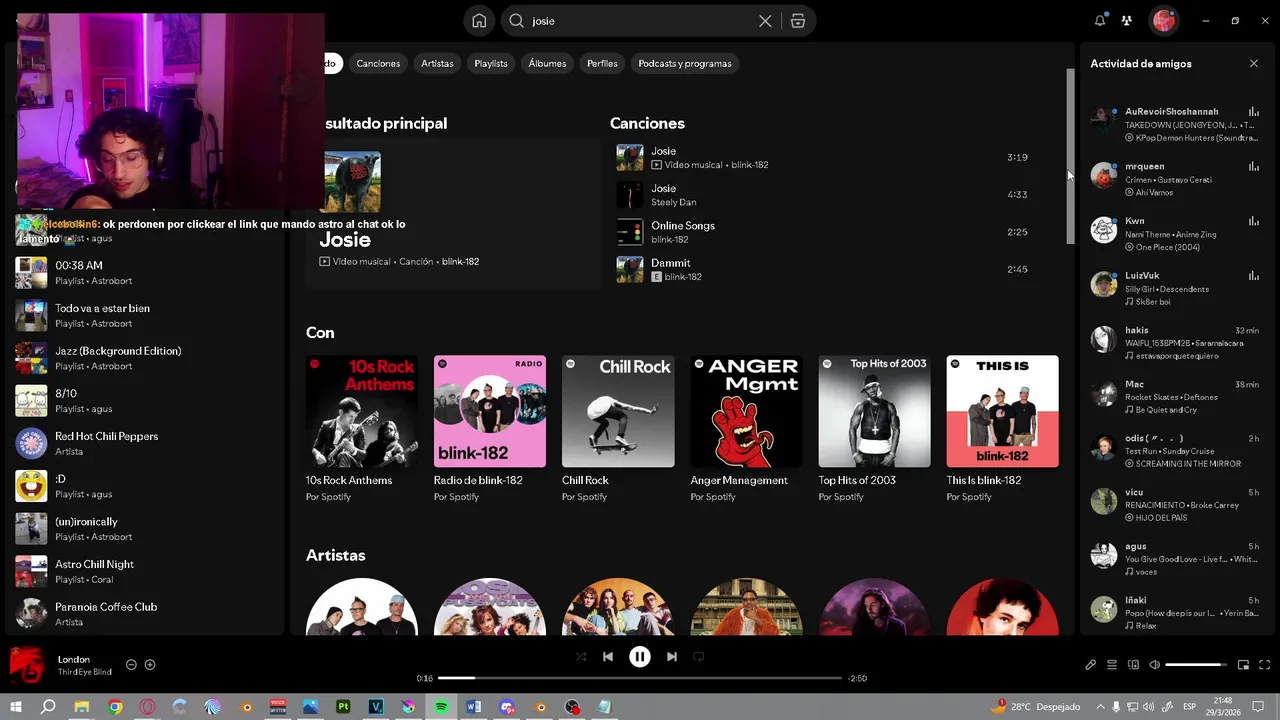Image resolution: width=1280 pixels, height=720 pixels.
Task: Open the play queue icon
Action: click(x=1112, y=665)
